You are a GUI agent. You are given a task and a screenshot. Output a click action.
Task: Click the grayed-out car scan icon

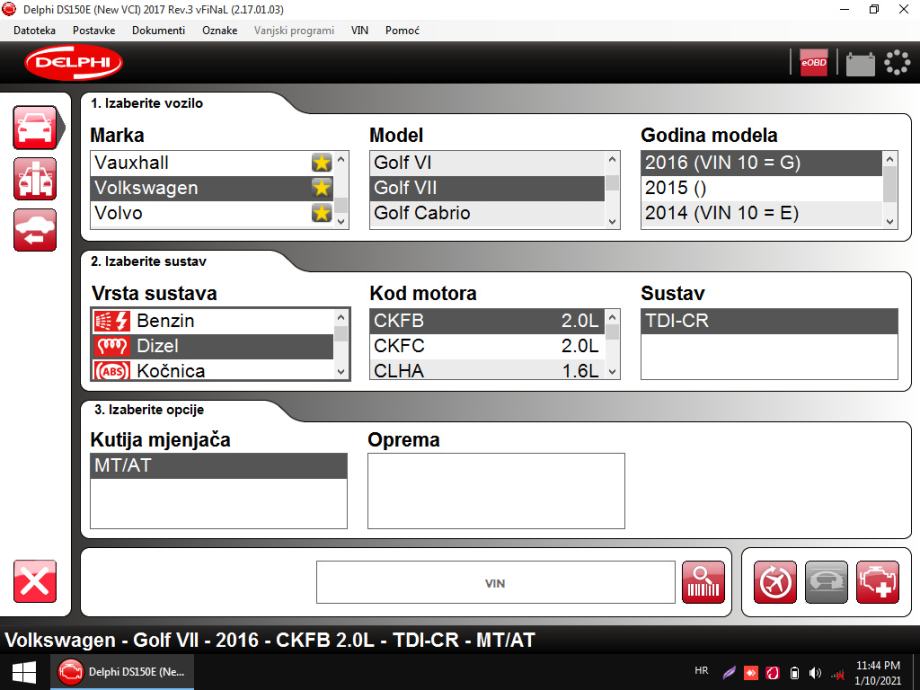tap(826, 583)
